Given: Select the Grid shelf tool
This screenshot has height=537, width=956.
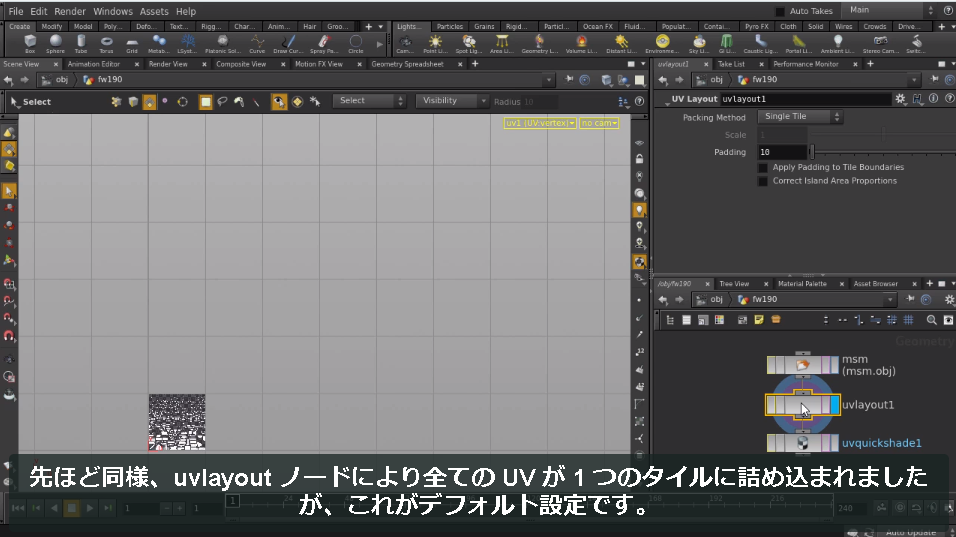Looking at the screenshot, I should coord(132,43).
